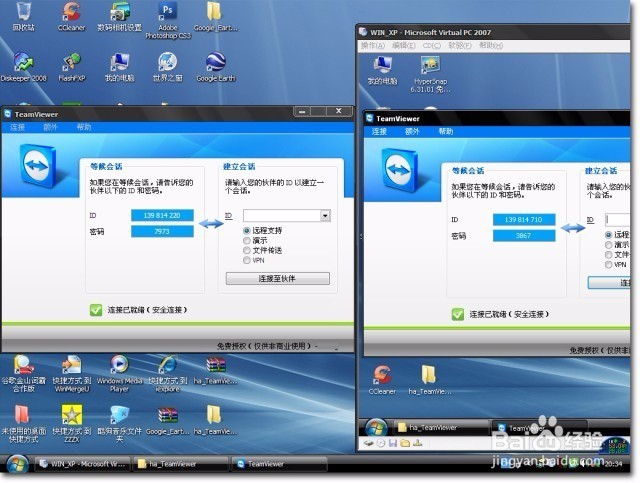Click password value 3867

tap(524, 236)
